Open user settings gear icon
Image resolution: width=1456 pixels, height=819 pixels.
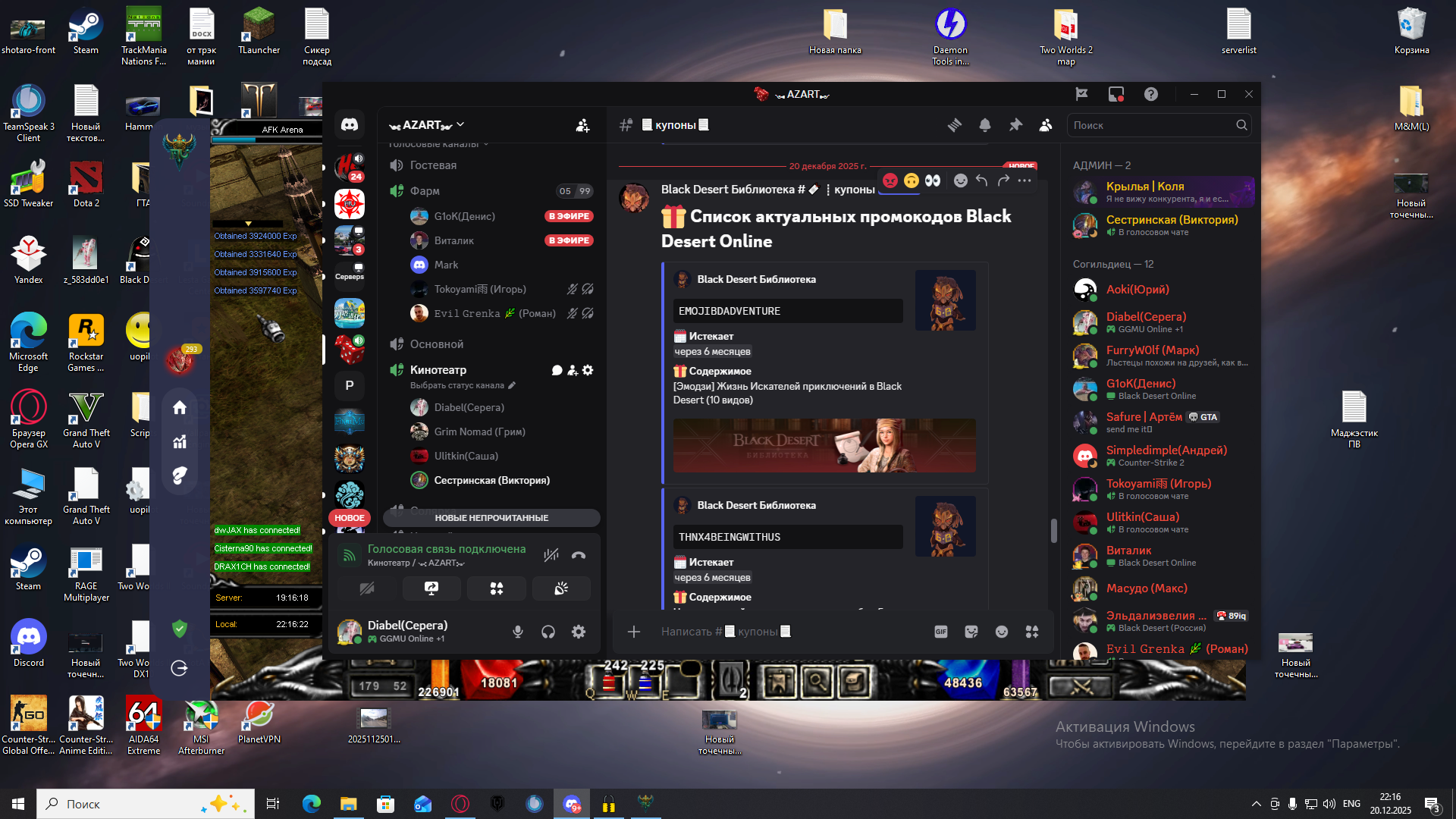tap(579, 632)
